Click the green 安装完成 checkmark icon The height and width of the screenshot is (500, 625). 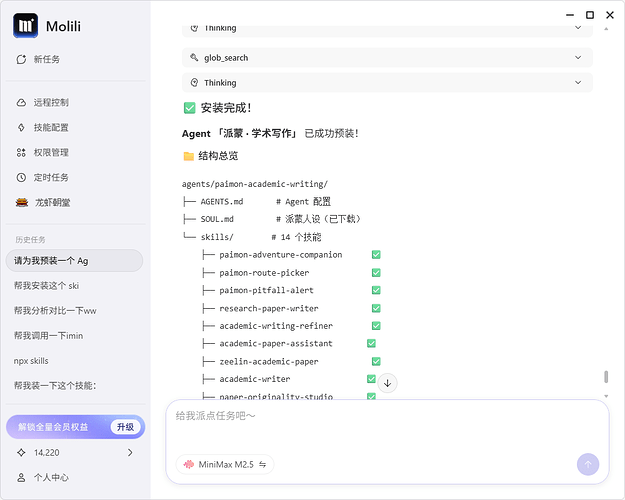pyautogui.click(x=189, y=108)
